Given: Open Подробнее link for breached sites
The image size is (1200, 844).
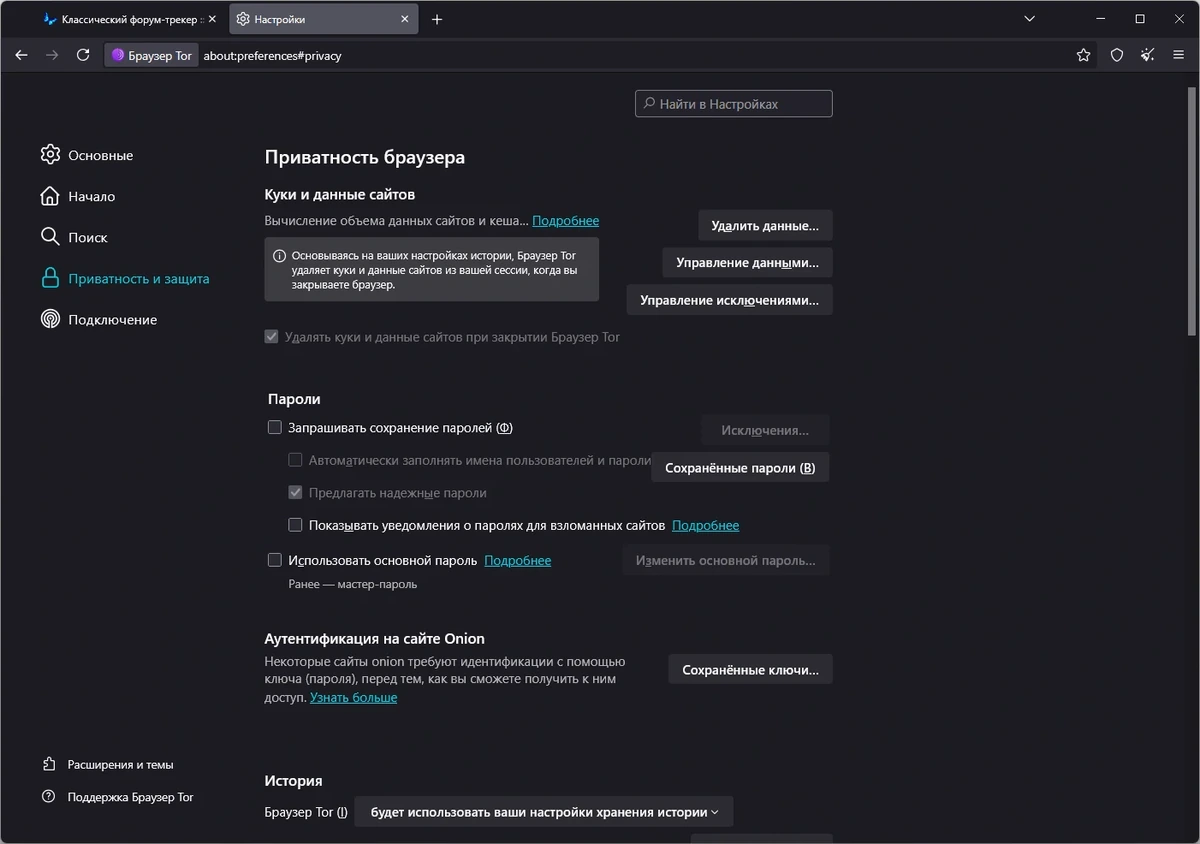Looking at the screenshot, I should tap(705, 525).
